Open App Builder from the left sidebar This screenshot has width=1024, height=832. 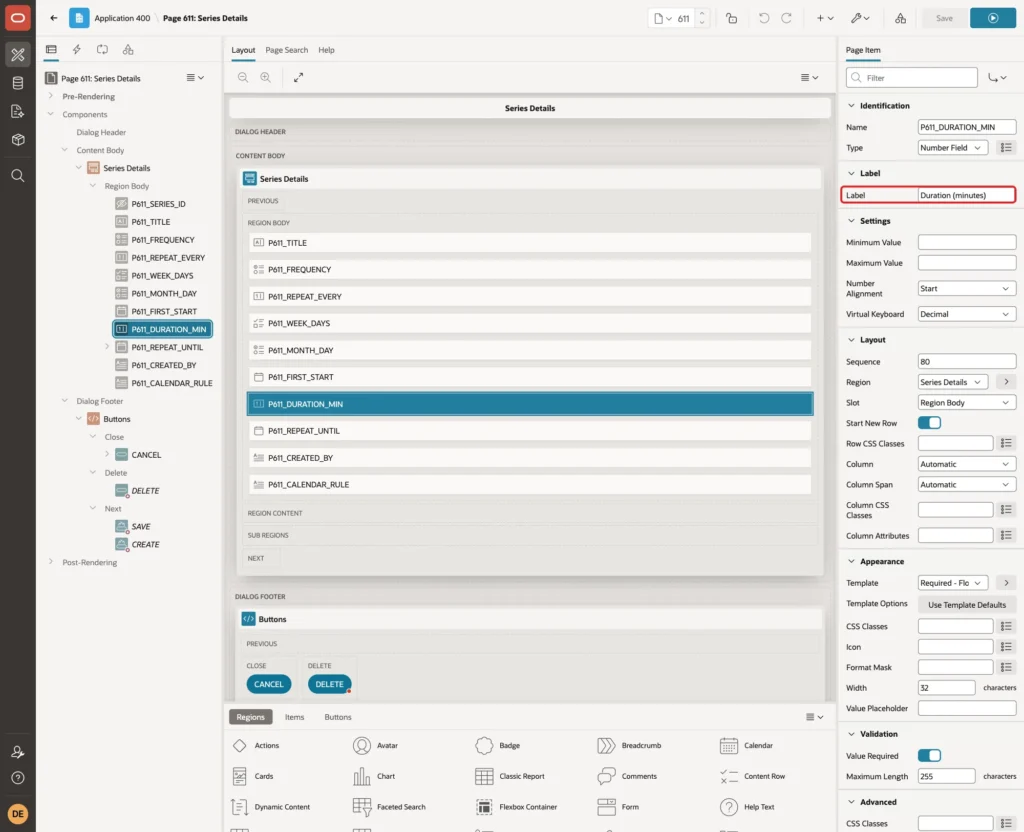click(18, 55)
